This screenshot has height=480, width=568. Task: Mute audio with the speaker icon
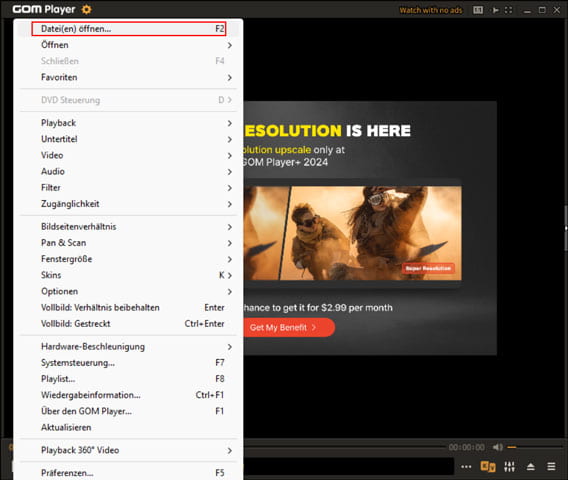point(498,447)
